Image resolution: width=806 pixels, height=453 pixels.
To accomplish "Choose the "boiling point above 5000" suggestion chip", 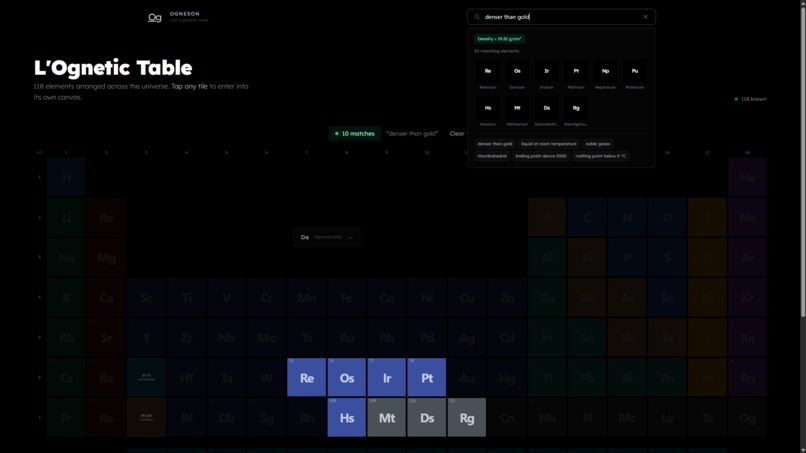I will 541,156.
